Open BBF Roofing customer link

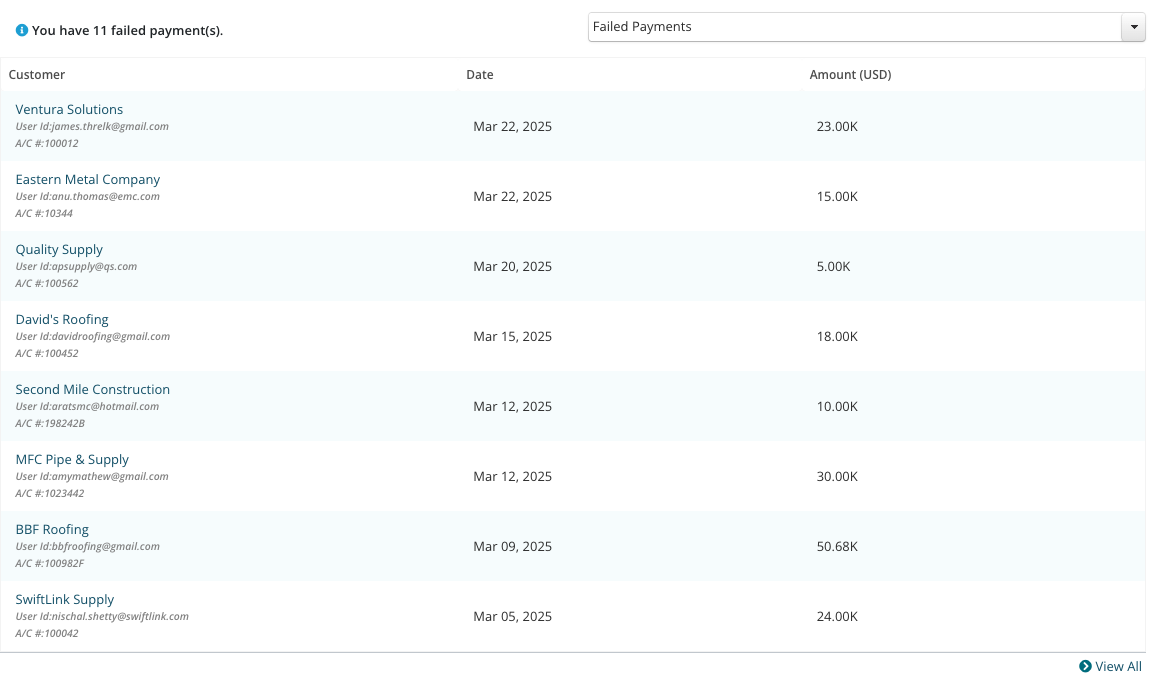(x=52, y=529)
